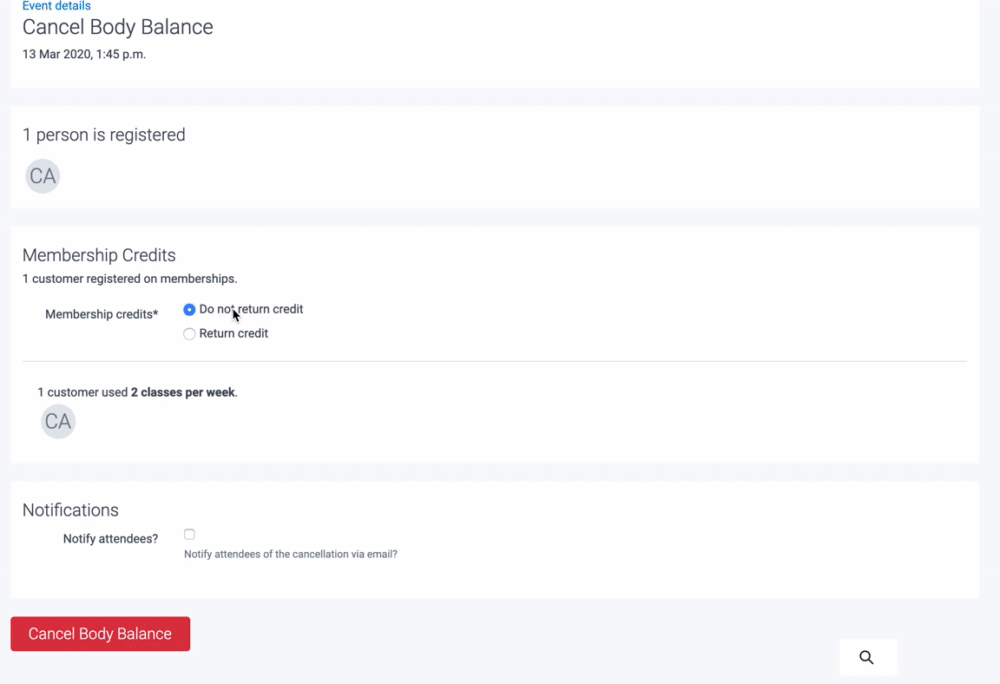Click the 1 person is registered heading
Viewport: 1000px width, 684px height.
point(103,135)
